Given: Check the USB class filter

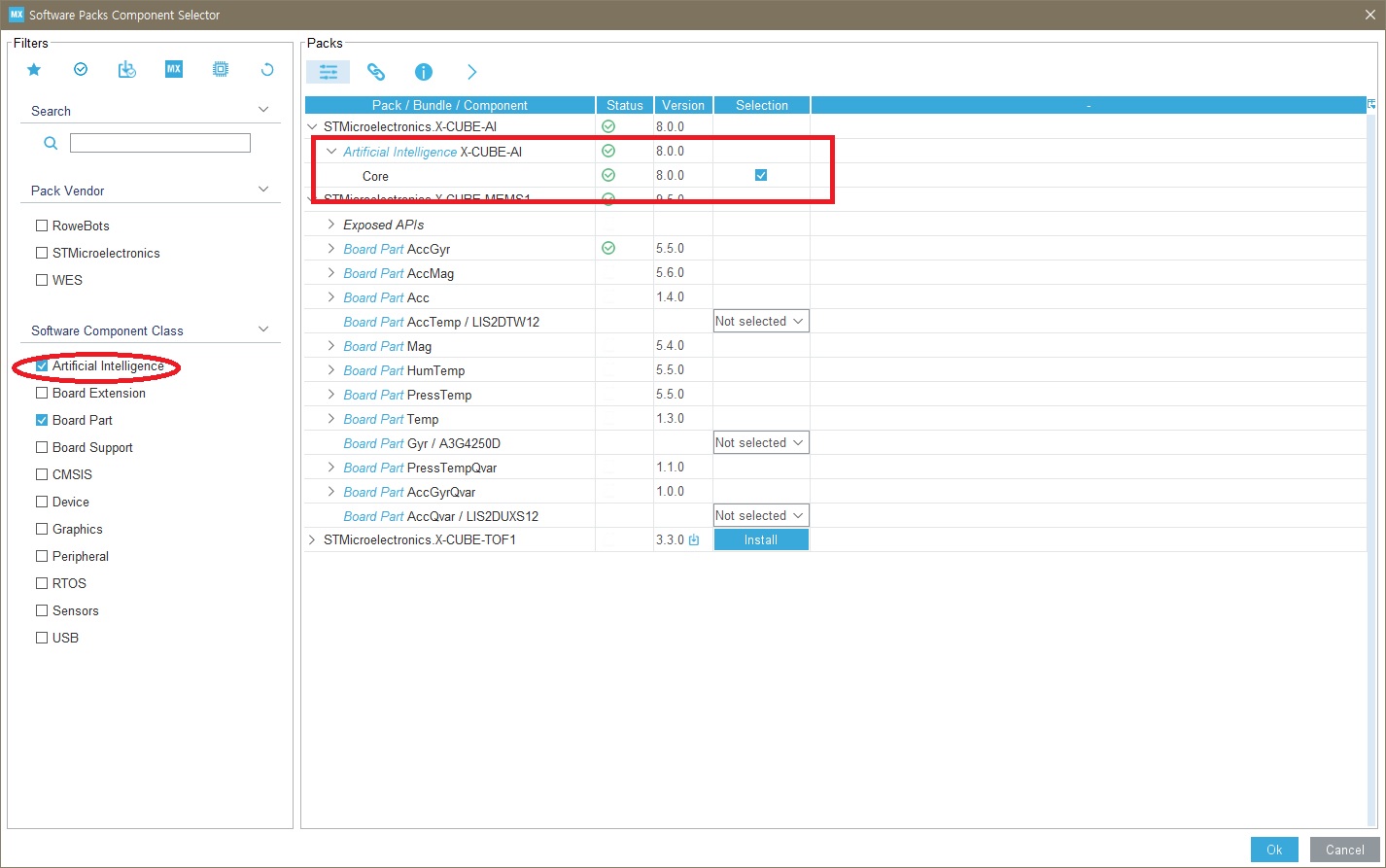Looking at the screenshot, I should 42,638.
